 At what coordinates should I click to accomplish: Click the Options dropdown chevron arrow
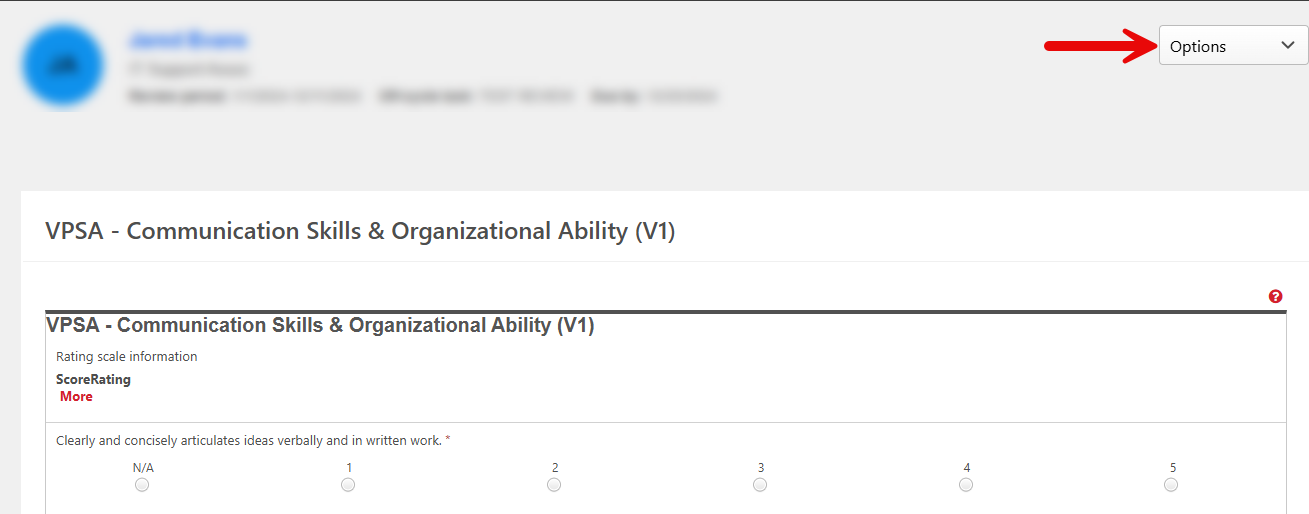(x=1287, y=46)
